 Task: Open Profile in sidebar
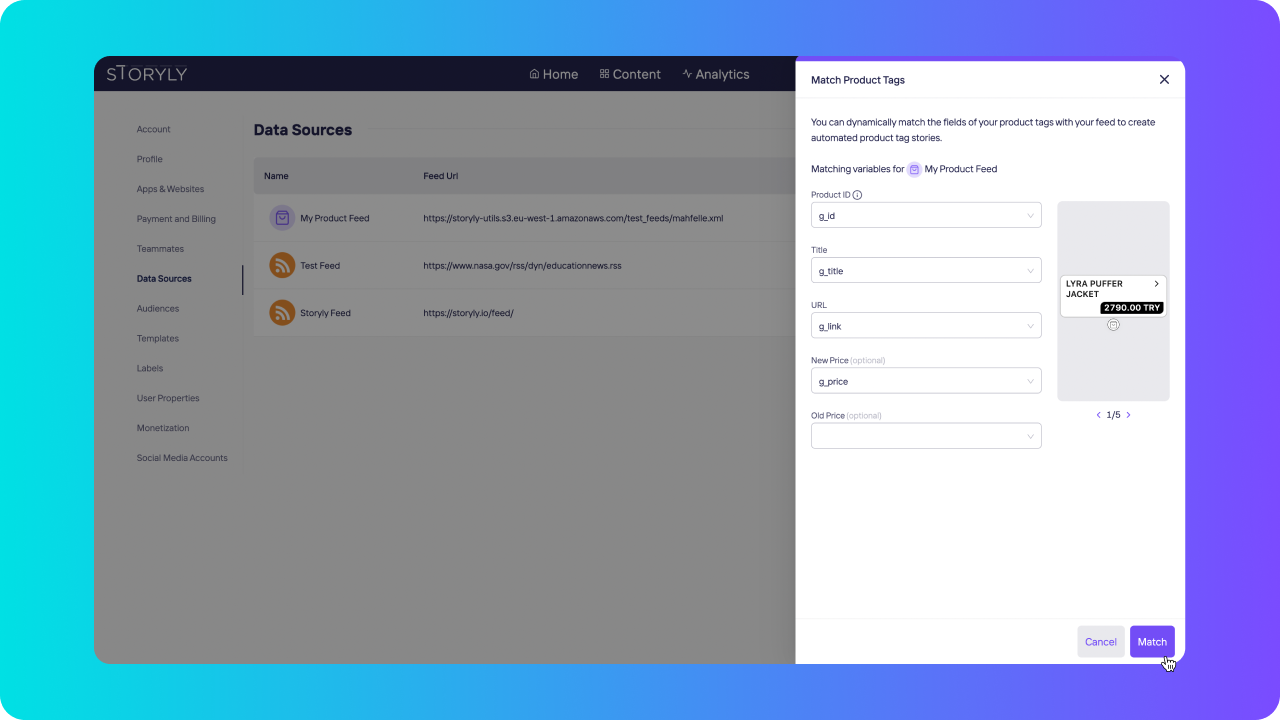pyautogui.click(x=150, y=159)
